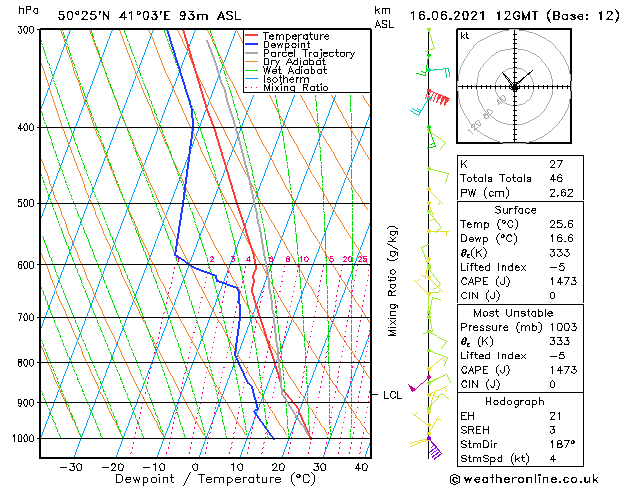The height and width of the screenshot is (486, 629).
Task: Click the red wind barb near 370 hPa
Action: pyautogui.click(x=437, y=96)
